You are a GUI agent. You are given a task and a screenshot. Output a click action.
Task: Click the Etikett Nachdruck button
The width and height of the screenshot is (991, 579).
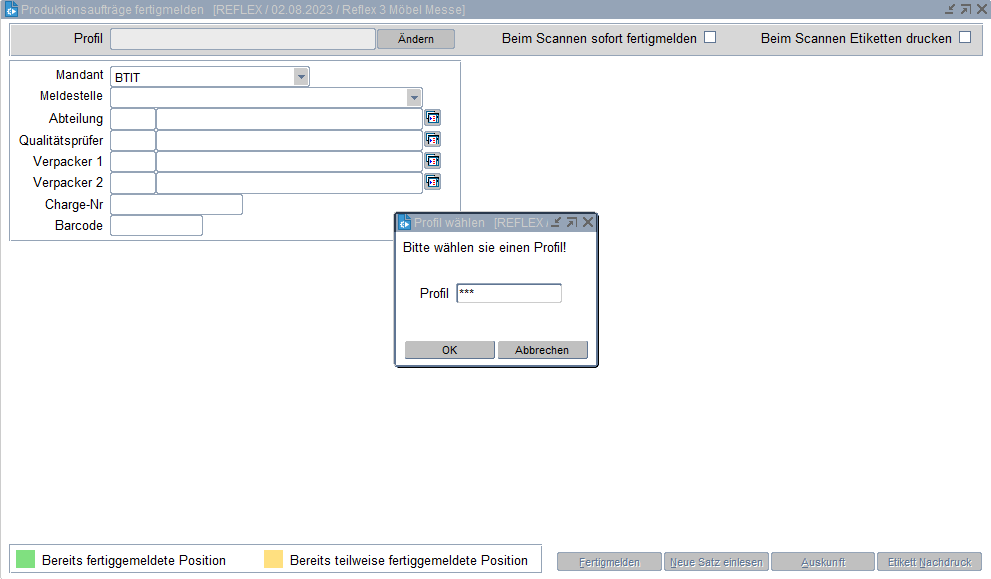(x=929, y=562)
